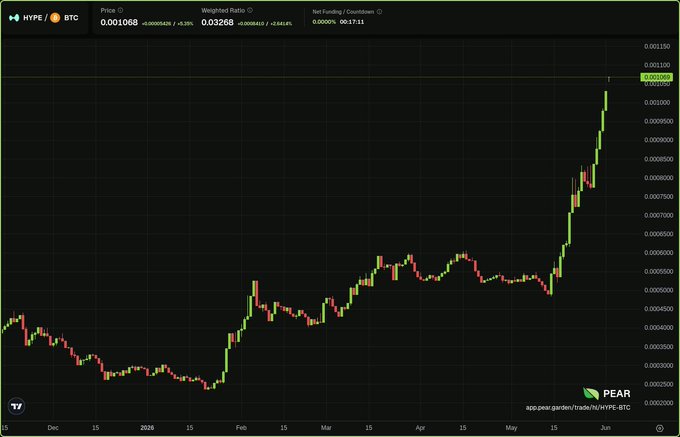680x437 pixels.
Task: Click the Mar label on time axis
Action: pyautogui.click(x=326, y=428)
